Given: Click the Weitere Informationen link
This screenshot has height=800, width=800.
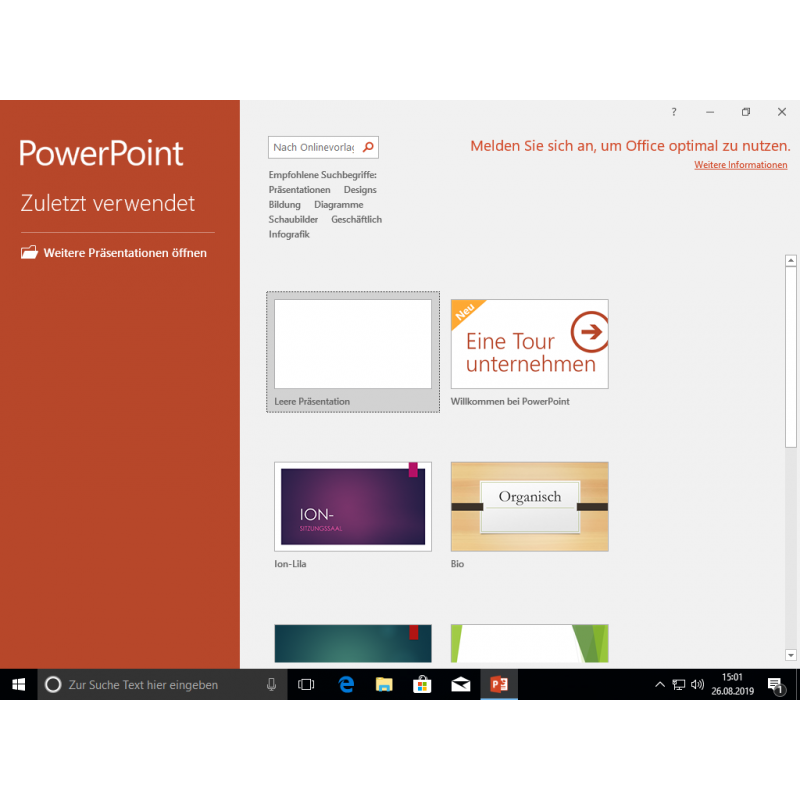Looking at the screenshot, I should (x=740, y=165).
